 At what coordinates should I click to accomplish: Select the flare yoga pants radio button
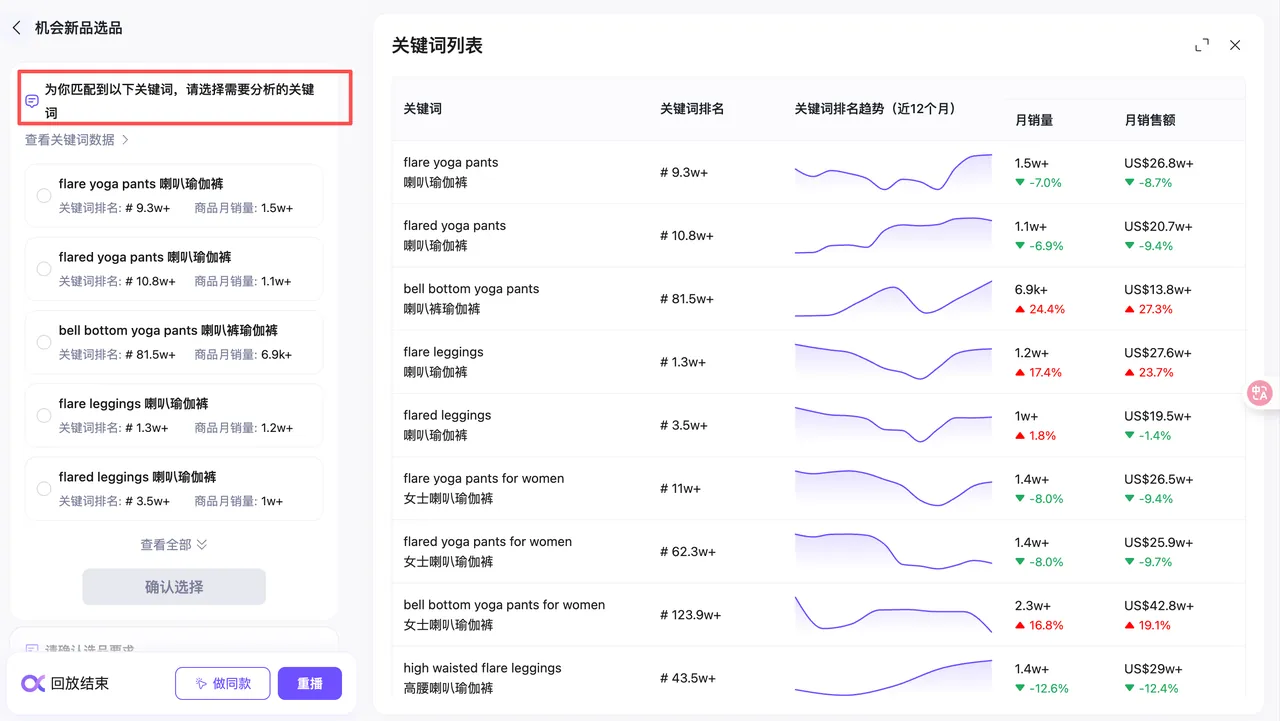click(x=44, y=196)
